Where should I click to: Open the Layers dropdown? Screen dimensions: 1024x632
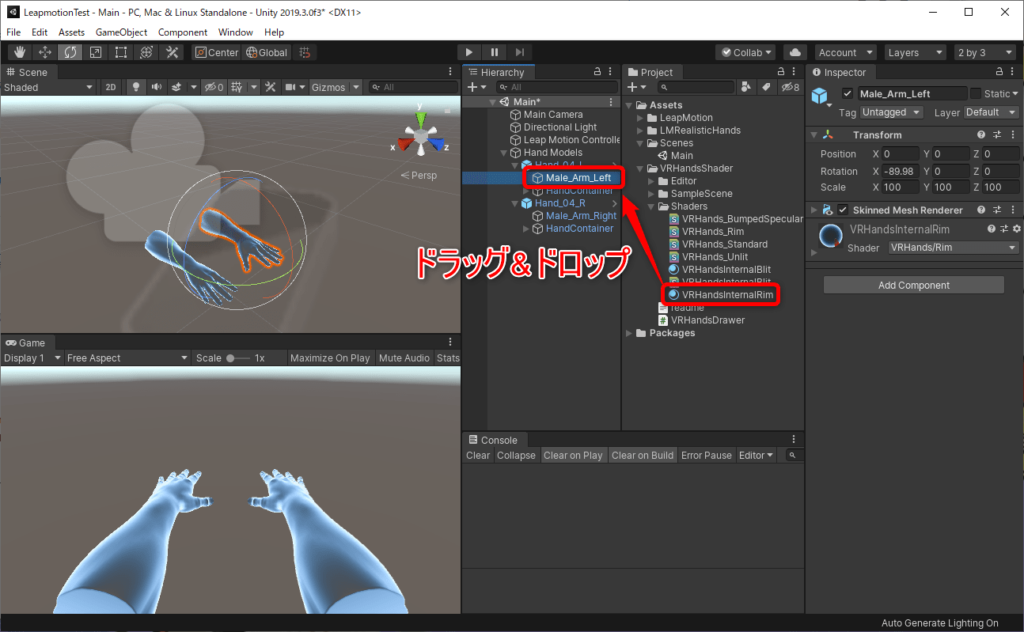pyautogui.click(x=915, y=52)
